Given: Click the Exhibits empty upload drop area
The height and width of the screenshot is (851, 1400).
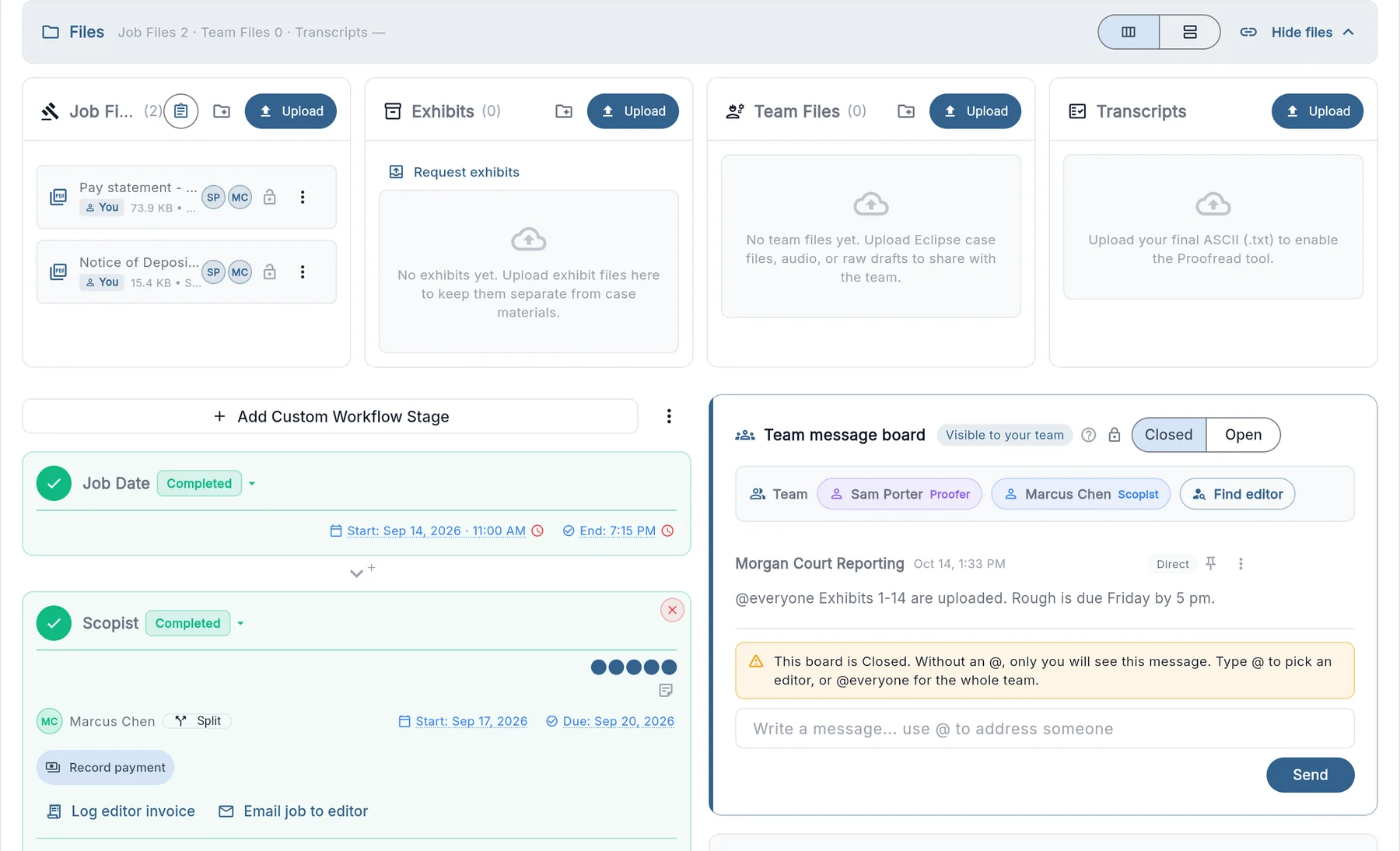Looking at the screenshot, I should (x=529, y=271).
